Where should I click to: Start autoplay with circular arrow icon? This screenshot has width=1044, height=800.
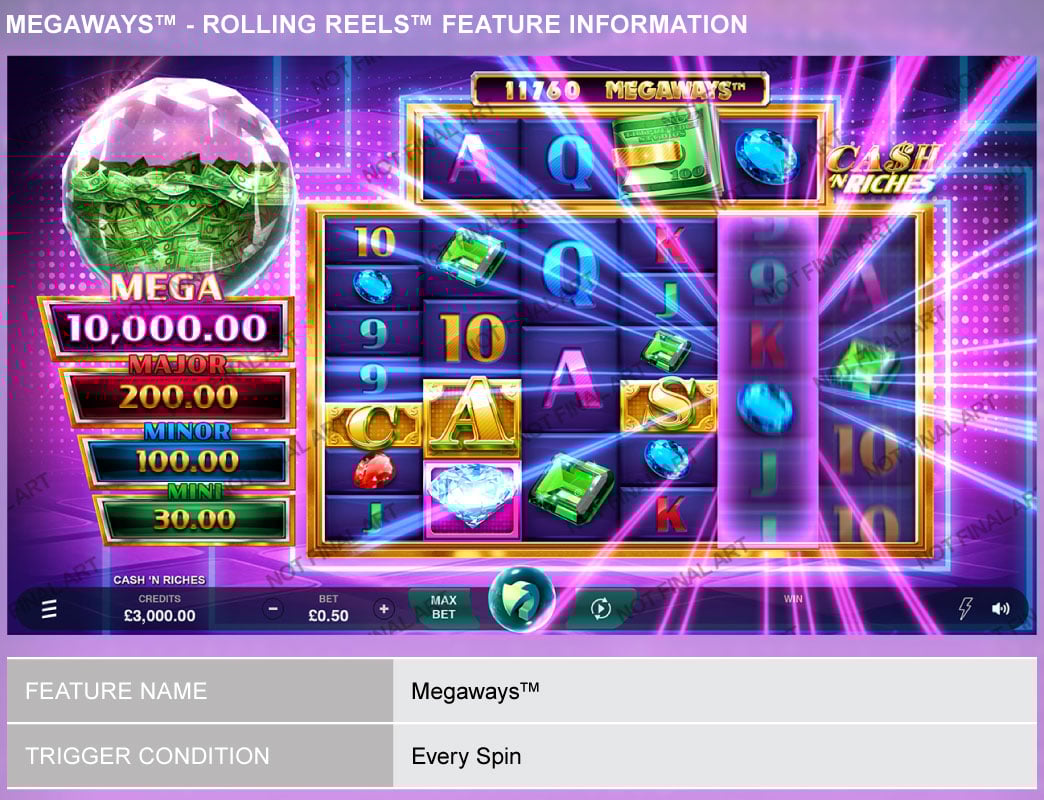click(600, 608)
